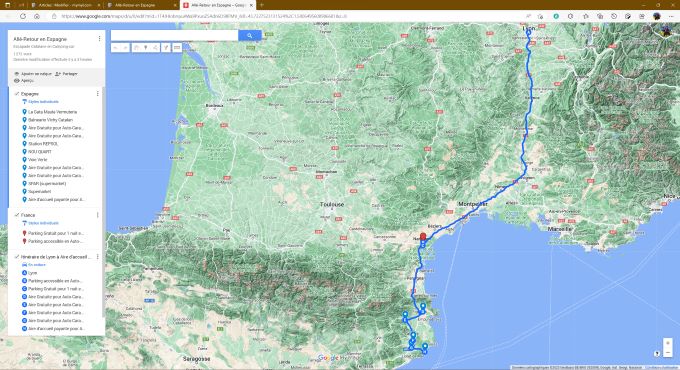Select the add directions tool

pyautogui.click(x=166, y=48)
